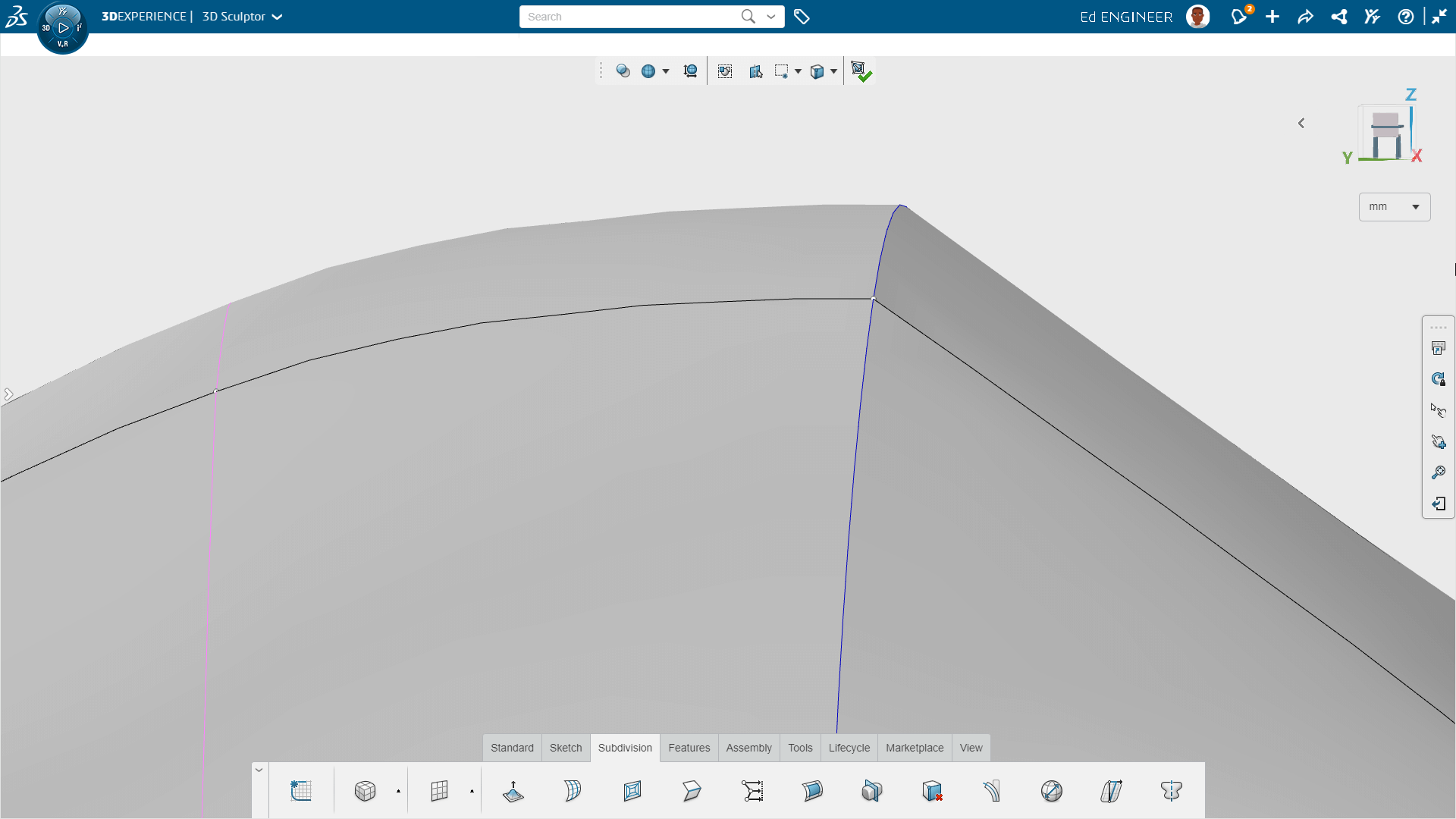1456x819 pixels.
Task: Open the selection trap dropdown arrow
Action: (798, 71)
